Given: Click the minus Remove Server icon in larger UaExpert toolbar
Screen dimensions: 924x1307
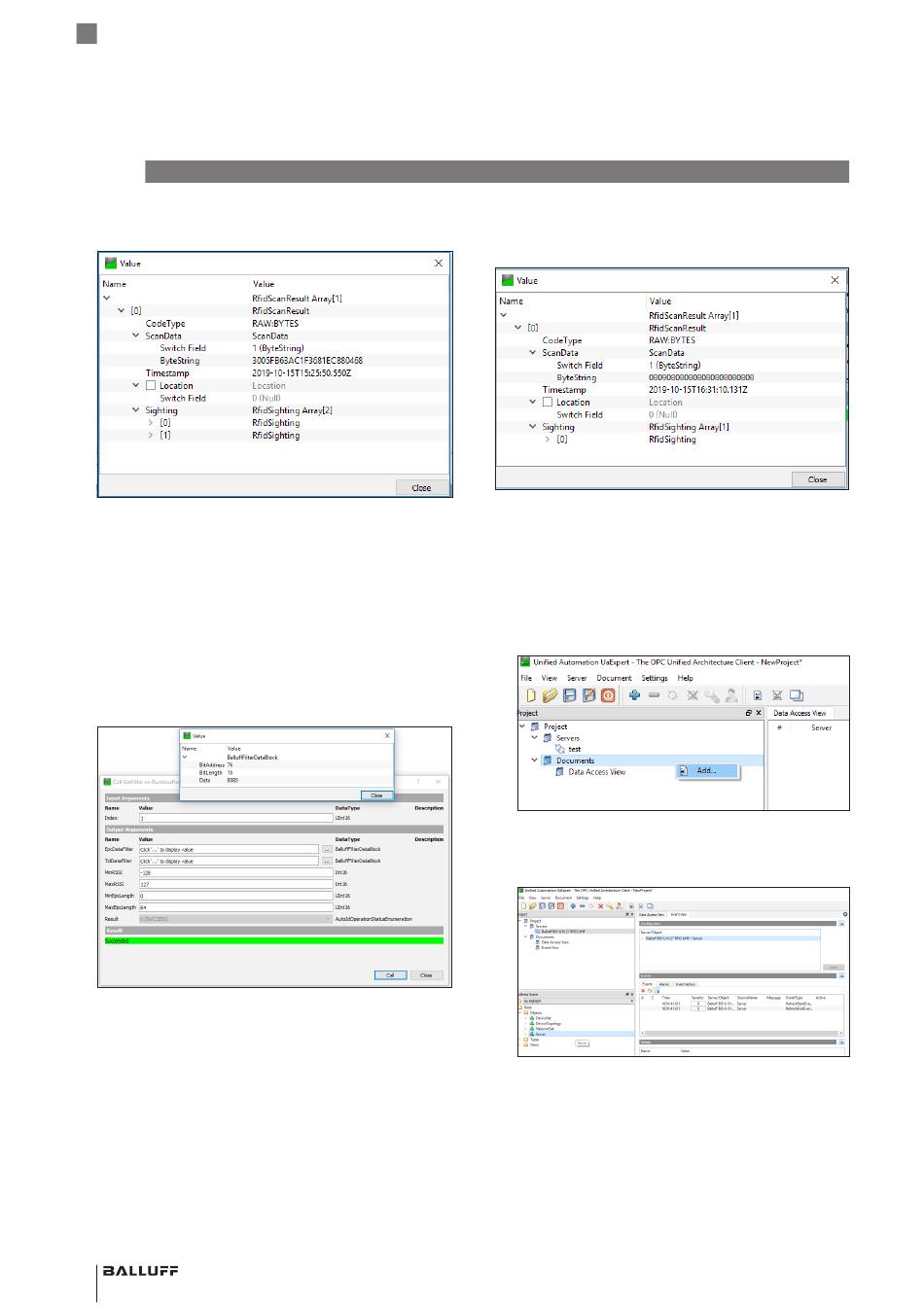Looking at the screenshot, I should (654, 695).
